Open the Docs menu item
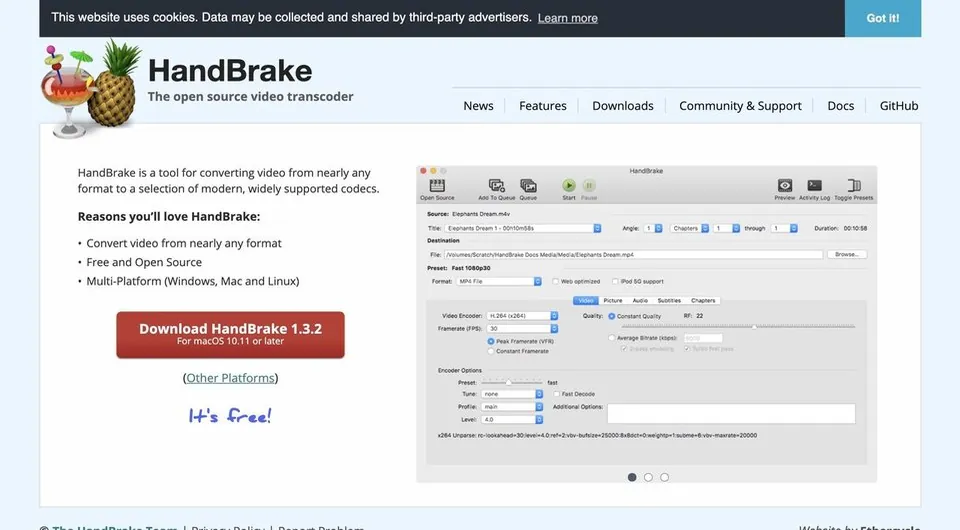The height and width of the screenshot is (530, 960). [x=841, y=106]
